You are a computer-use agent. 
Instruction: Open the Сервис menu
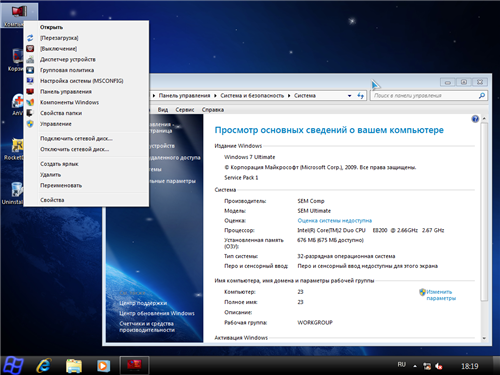tap(185, 110)
